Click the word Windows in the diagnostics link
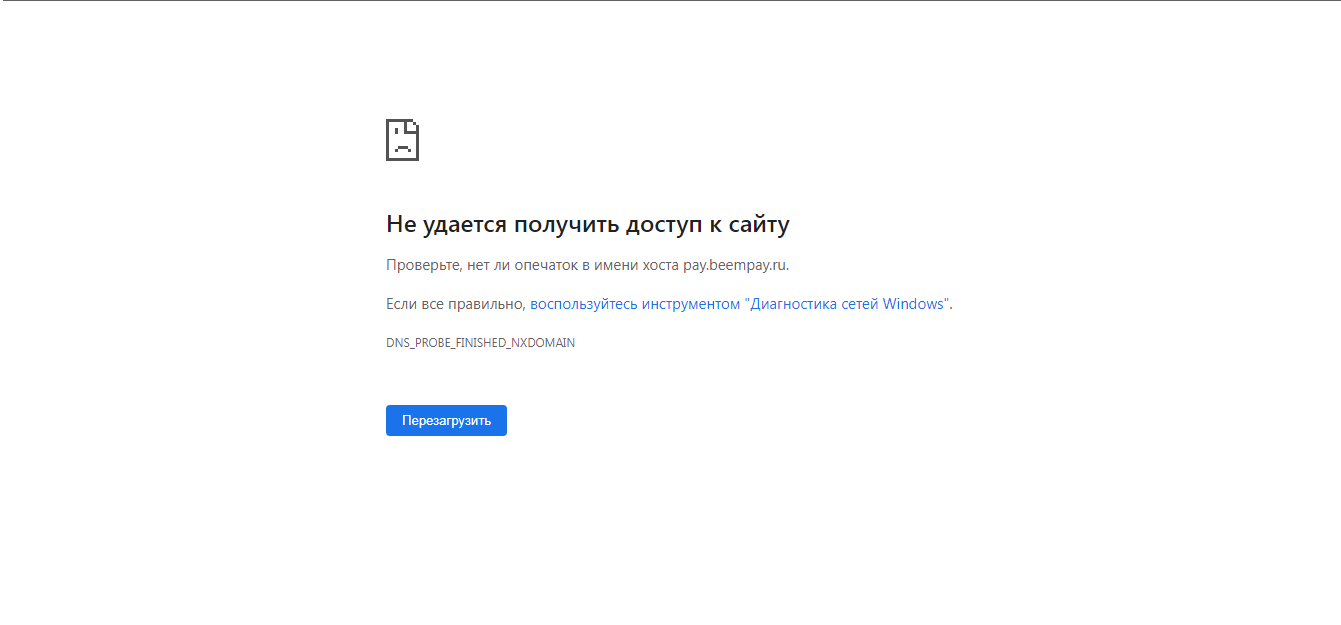1341x625 pixels. tap(913, 304)
